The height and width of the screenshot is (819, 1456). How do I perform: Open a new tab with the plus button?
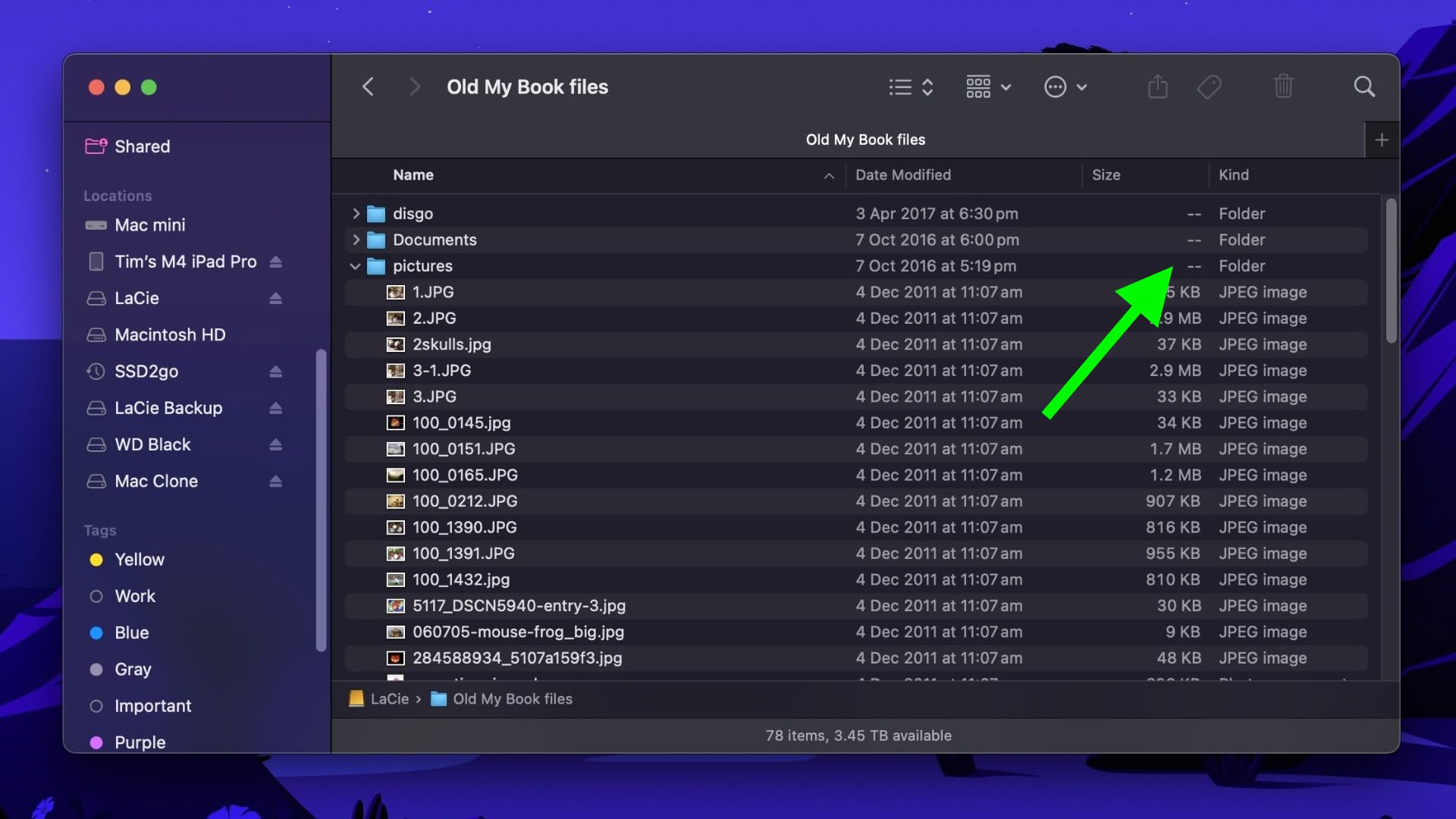[1382, 140]
